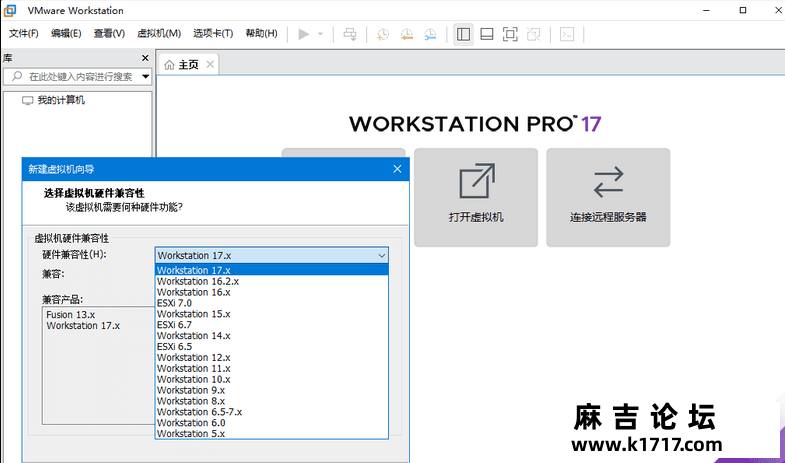This screenshot has width=785, height=463.
Task: Click Workstation 17.x in the 兼容产品 list
Action: (x=83, y=326)
